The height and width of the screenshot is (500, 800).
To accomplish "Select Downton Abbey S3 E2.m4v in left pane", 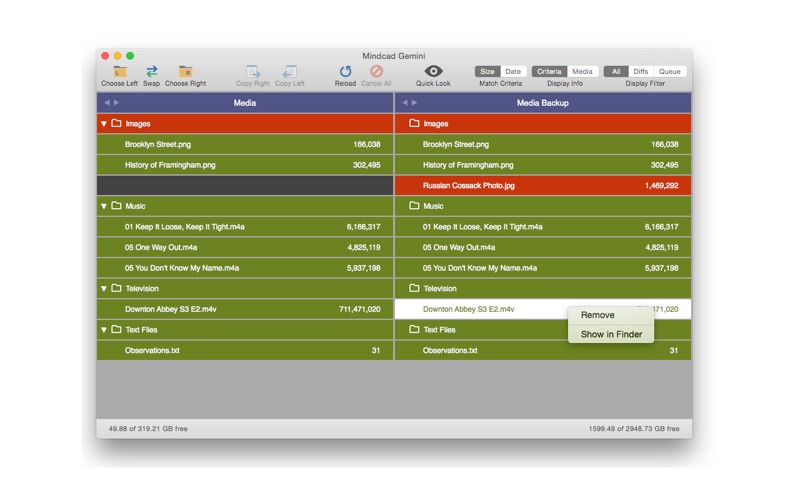I will (245, 309).
